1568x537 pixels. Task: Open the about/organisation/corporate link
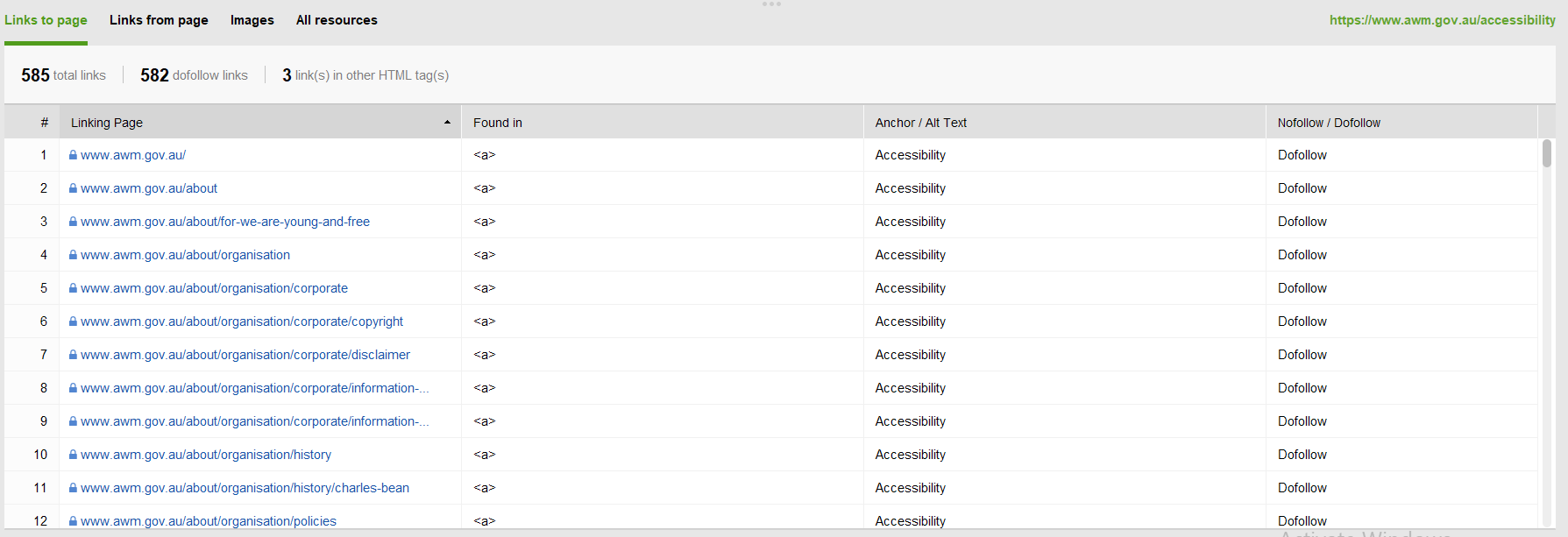click(x=214, y=288)
